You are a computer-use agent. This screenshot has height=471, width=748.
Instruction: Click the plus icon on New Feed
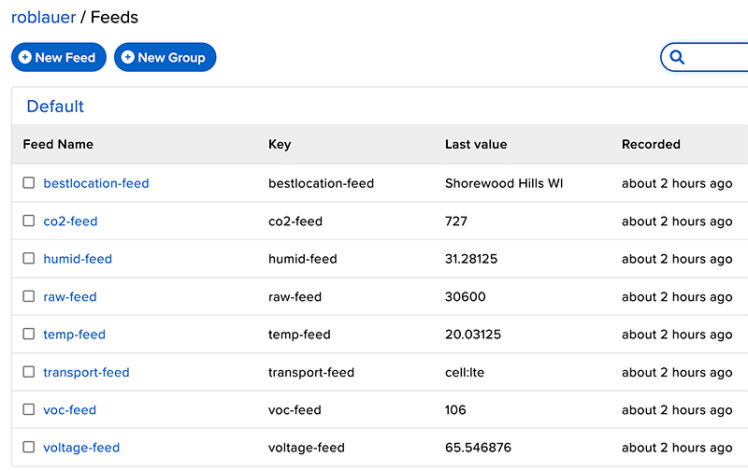(x=25, y=58)
